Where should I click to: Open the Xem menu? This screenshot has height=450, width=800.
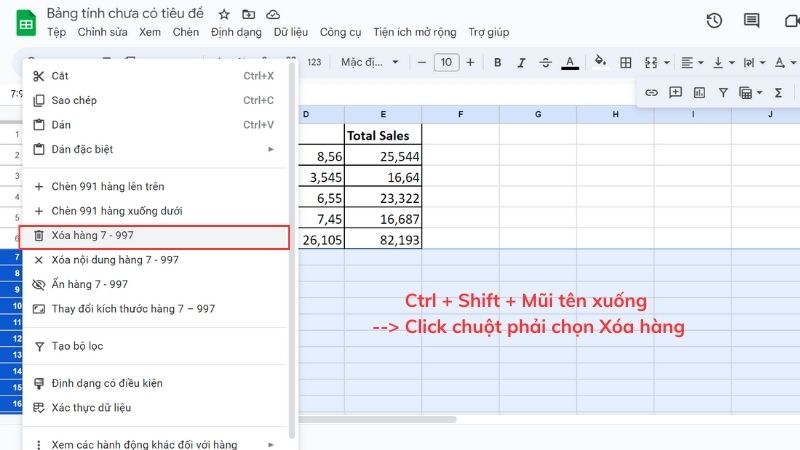click(x=150, y=32)
